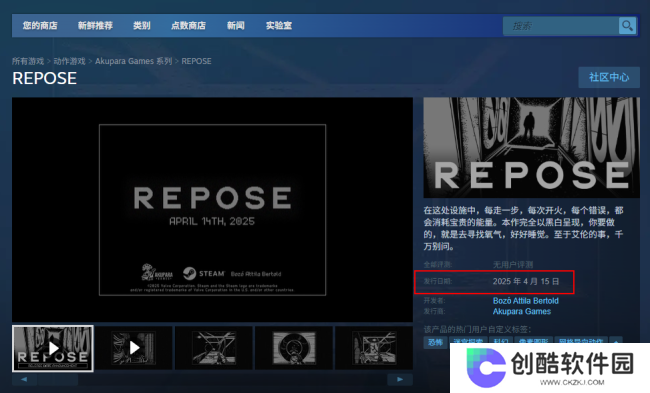Screen dimensions: 650x393
Task: Select the 恐怖 tag
Action: tap(435, 342)
